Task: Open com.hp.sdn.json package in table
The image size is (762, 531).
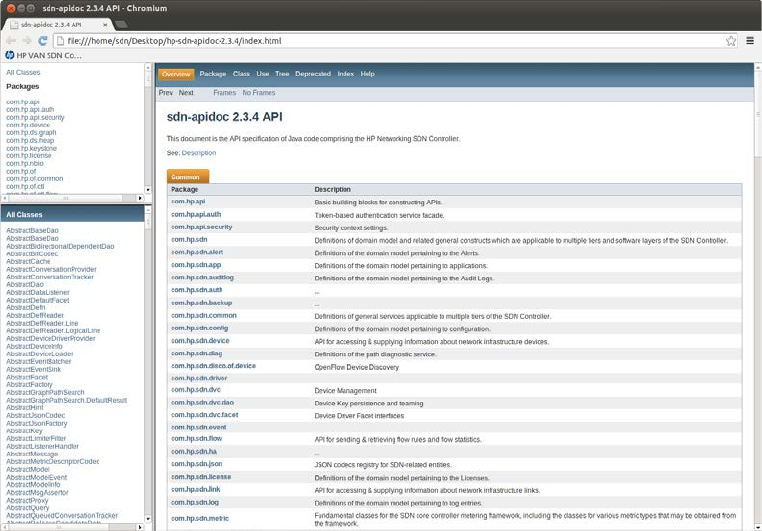Action: (x=196, y=464)
